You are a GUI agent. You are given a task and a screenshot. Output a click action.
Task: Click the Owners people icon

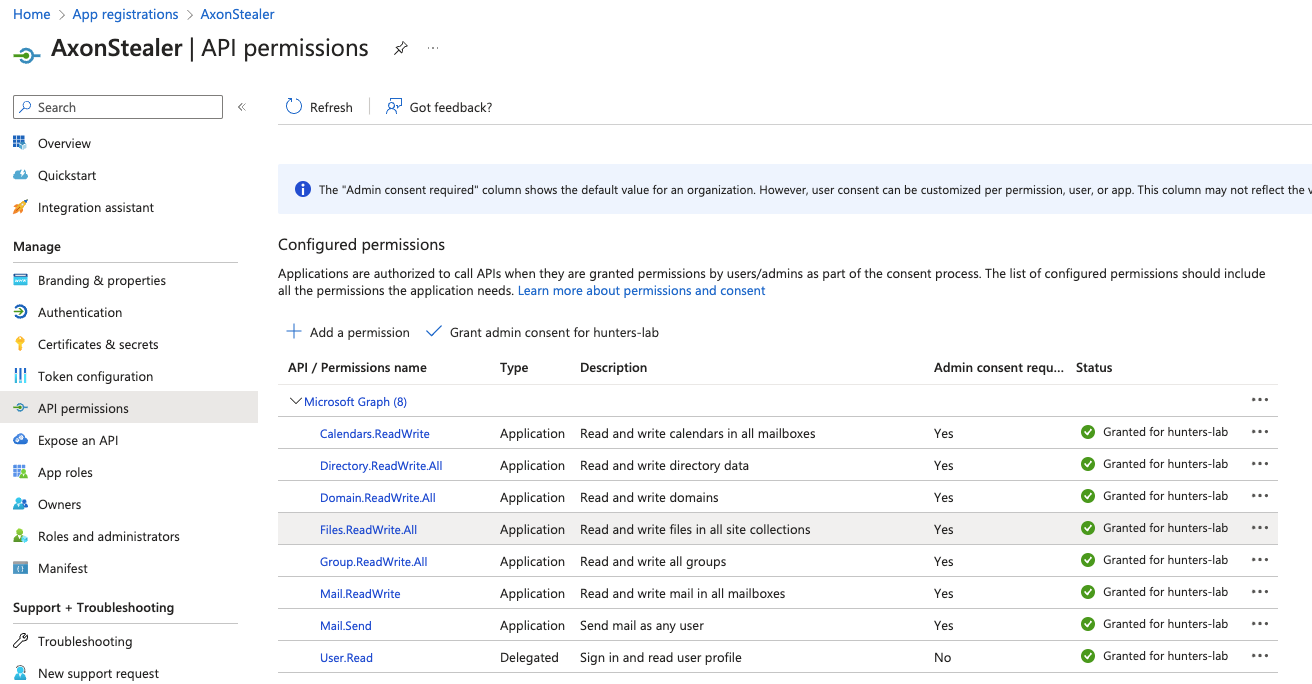point(20,504)
